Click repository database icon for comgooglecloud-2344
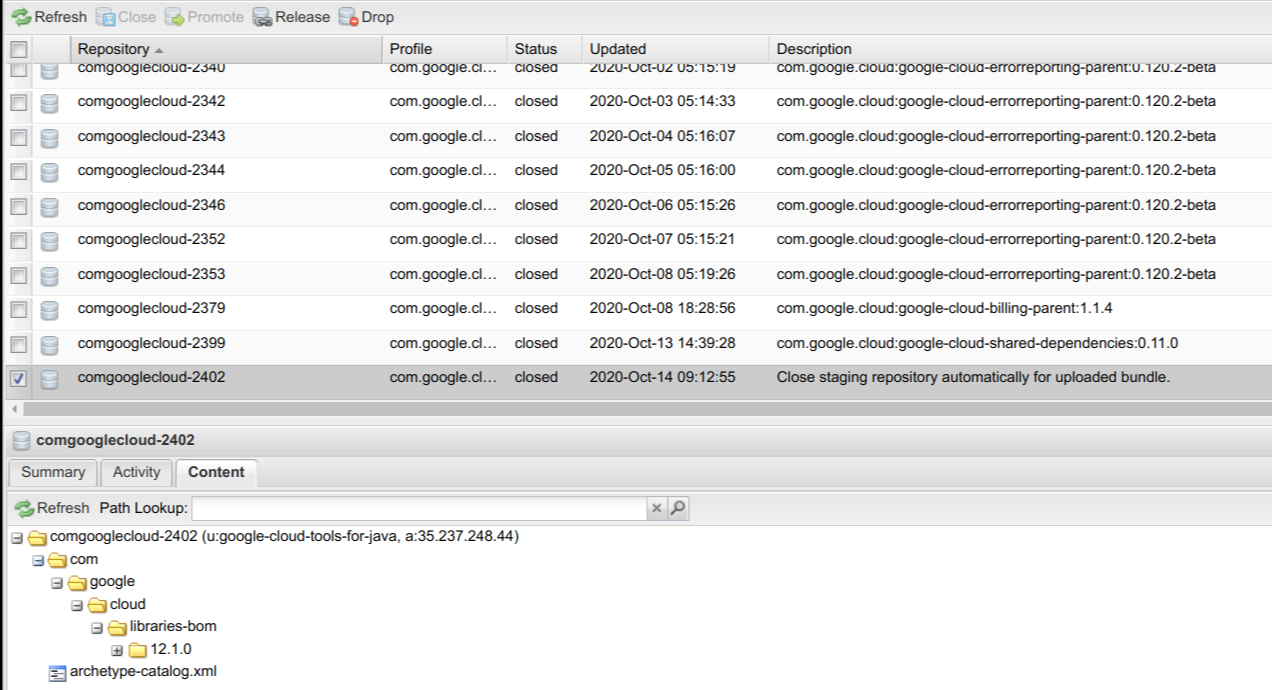Viewport: 1272px width, 690px height. click(x=49, y=171)
